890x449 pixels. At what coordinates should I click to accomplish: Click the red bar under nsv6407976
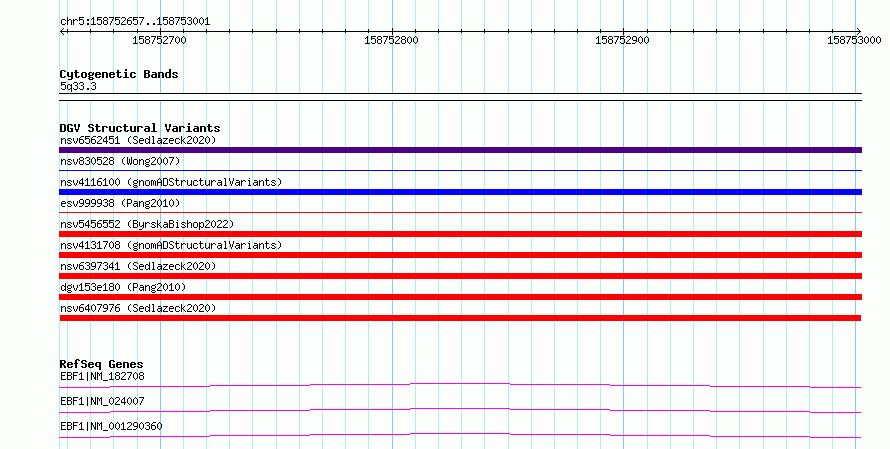click(x=460, y=318)
